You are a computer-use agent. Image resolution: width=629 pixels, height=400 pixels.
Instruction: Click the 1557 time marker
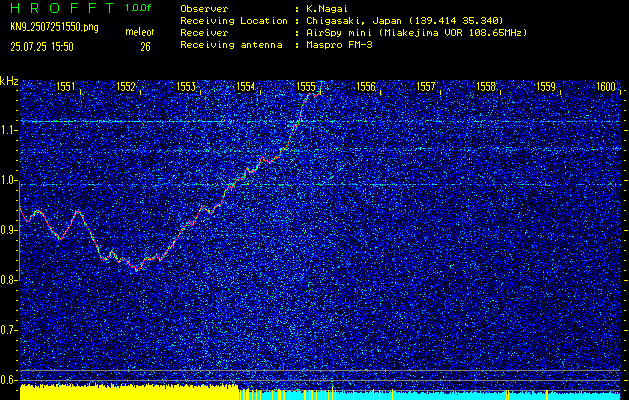pos(426,86)
